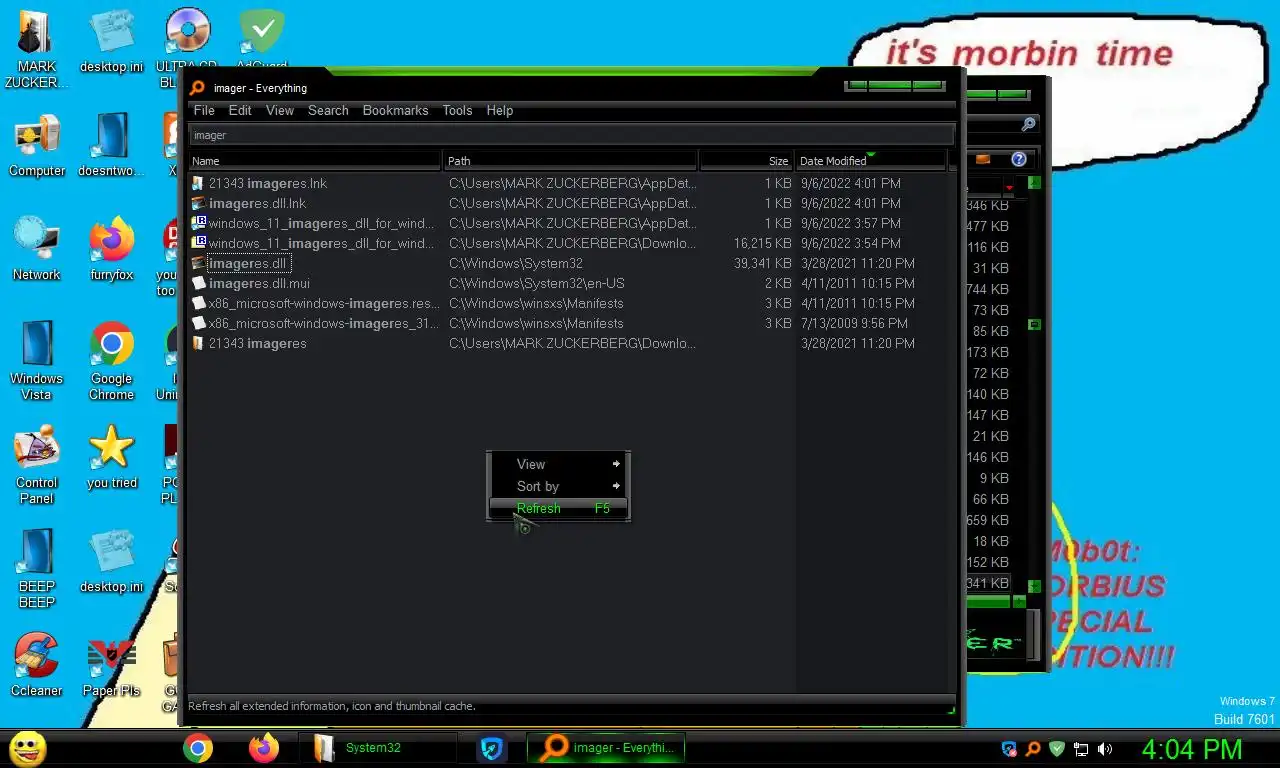Open the Computer desktop icon
The height and width of the screenshot is (768, 1280).
tap(37, 145)
